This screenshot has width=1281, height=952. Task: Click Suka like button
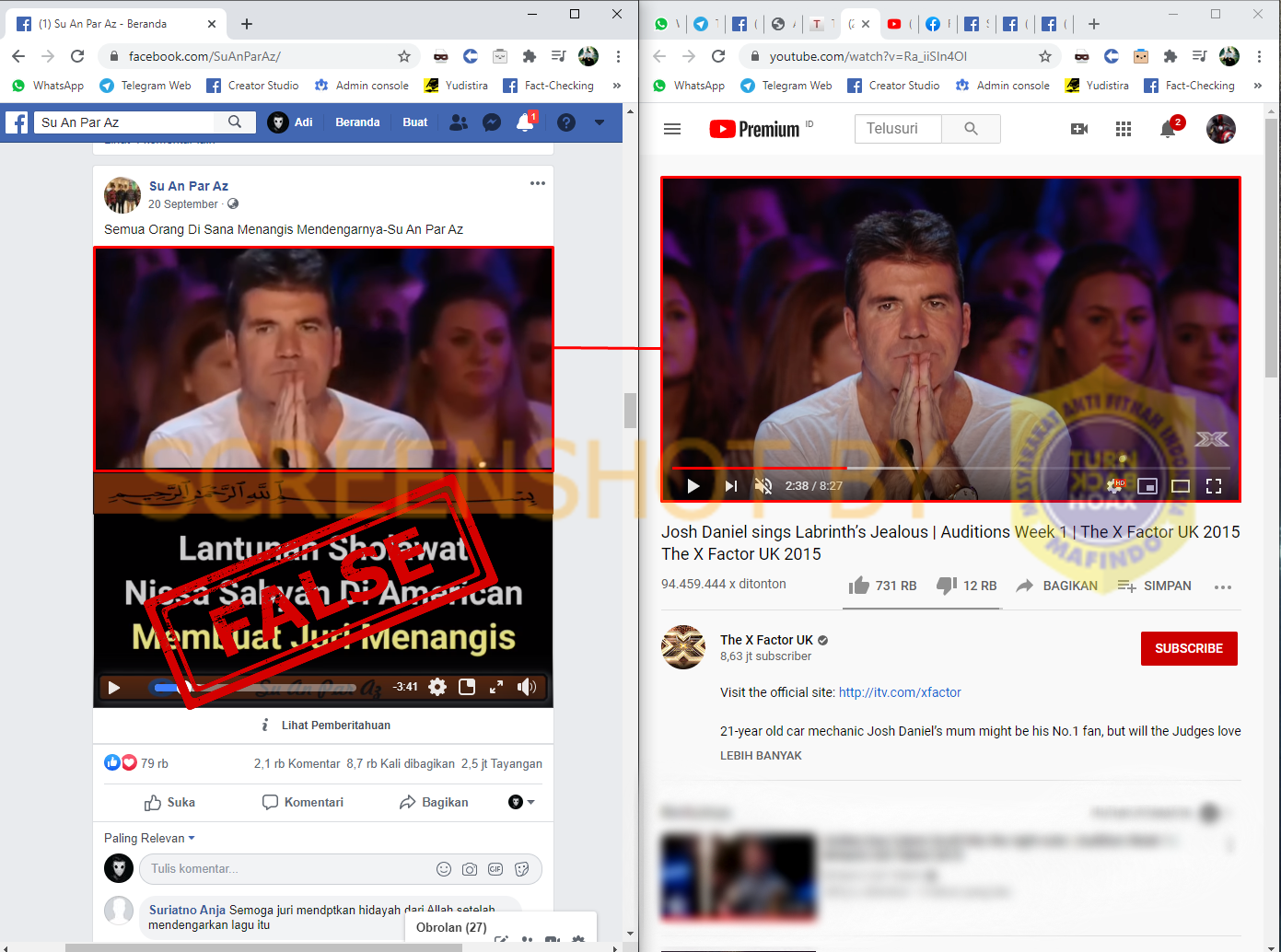pos(170,803)
